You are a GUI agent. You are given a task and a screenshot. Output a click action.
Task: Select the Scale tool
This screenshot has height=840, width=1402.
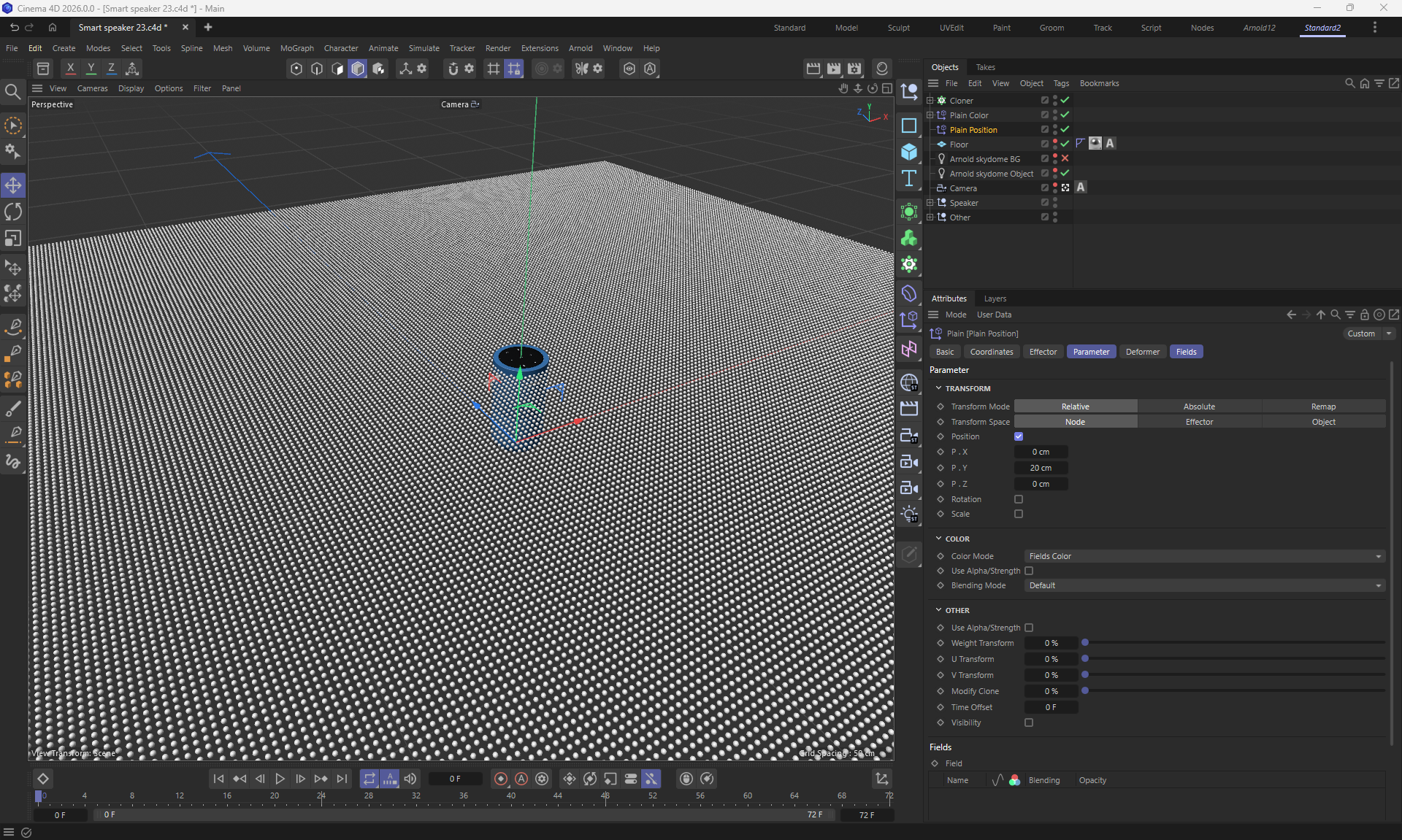13,239
